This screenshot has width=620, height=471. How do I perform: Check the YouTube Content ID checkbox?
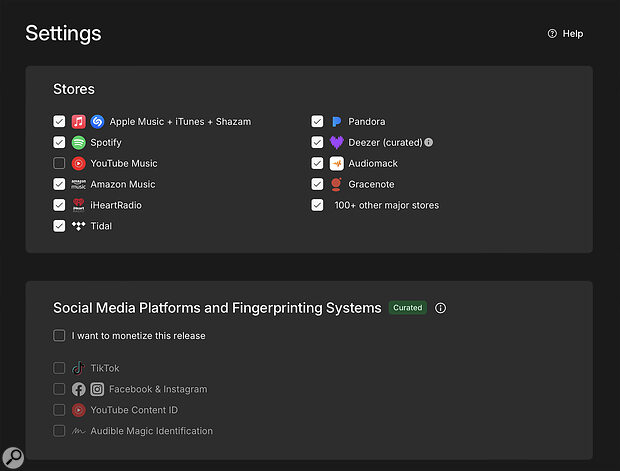59,410
